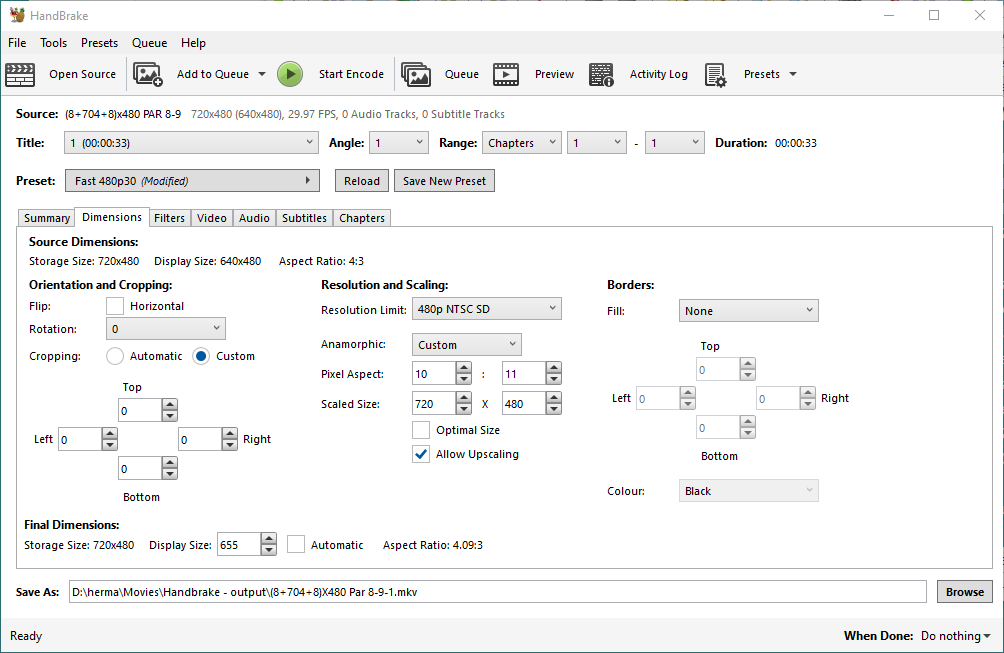Click the Reload preset button

[x=362, y=181]
